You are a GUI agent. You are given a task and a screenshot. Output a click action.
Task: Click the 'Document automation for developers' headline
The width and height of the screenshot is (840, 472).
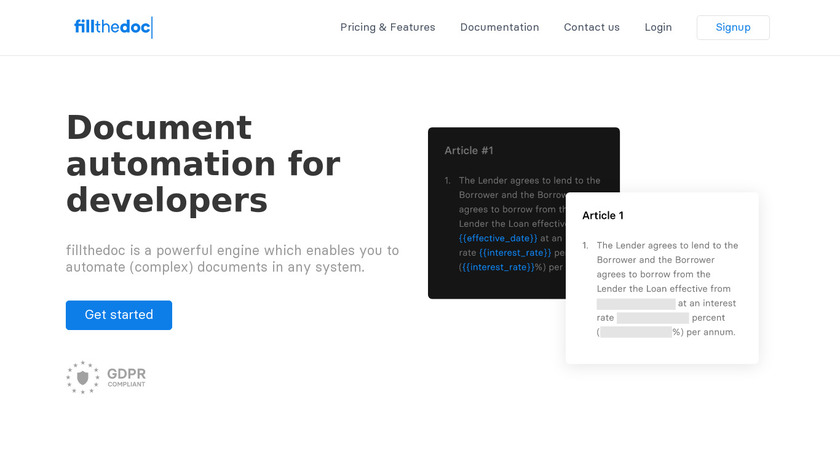pyautogui.click(x=204, y=164)
